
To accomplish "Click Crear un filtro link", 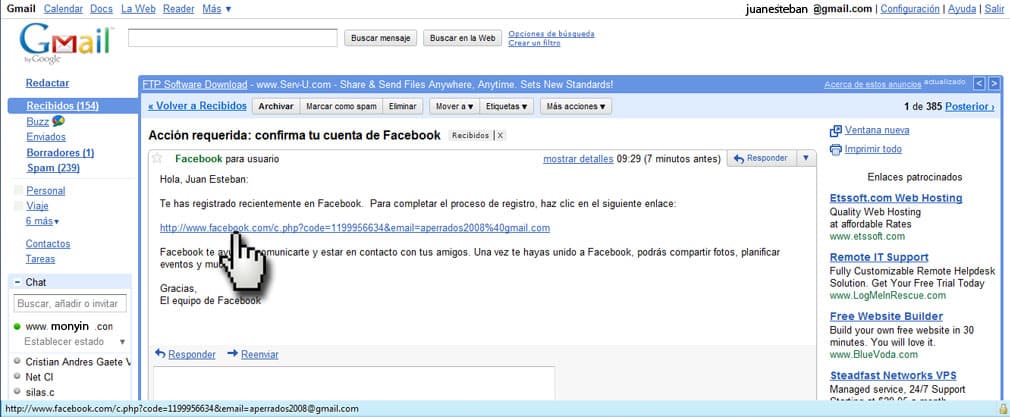I will [x=534, y=43].
